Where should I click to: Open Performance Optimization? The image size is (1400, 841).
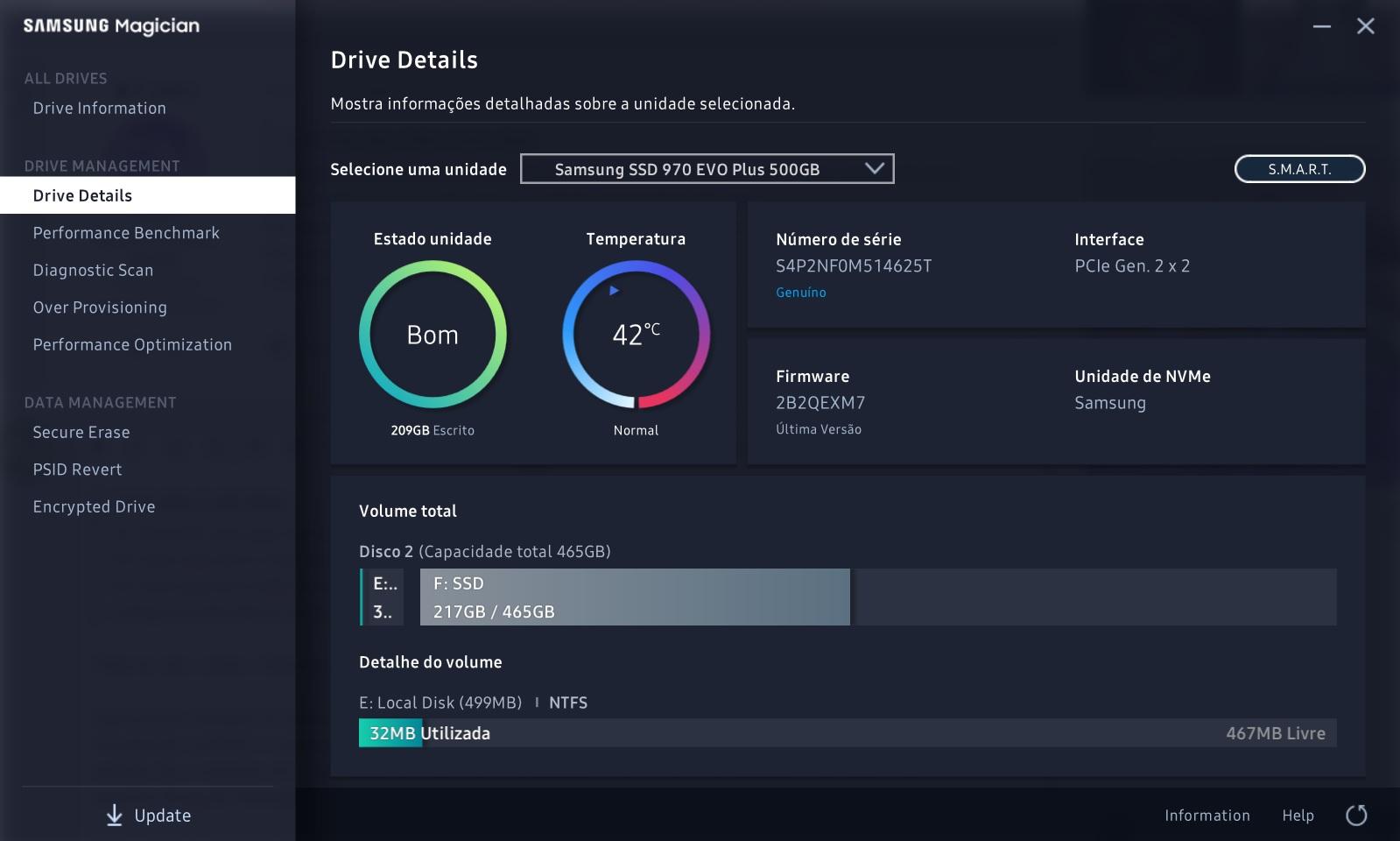pyautogui.click(x=132, y=344)
